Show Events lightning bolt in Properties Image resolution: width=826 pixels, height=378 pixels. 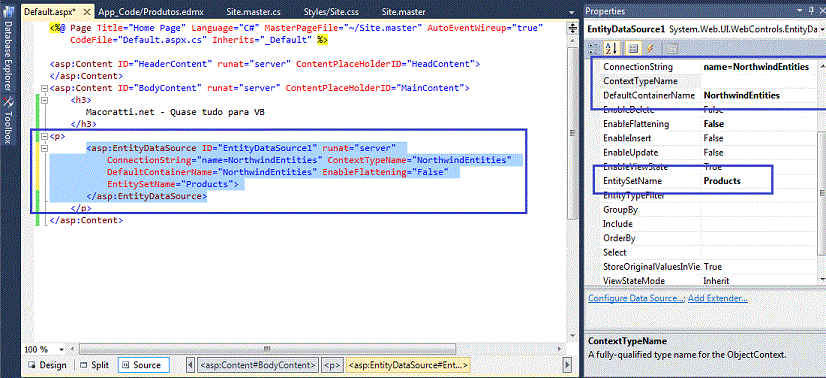tap(650, 48)
